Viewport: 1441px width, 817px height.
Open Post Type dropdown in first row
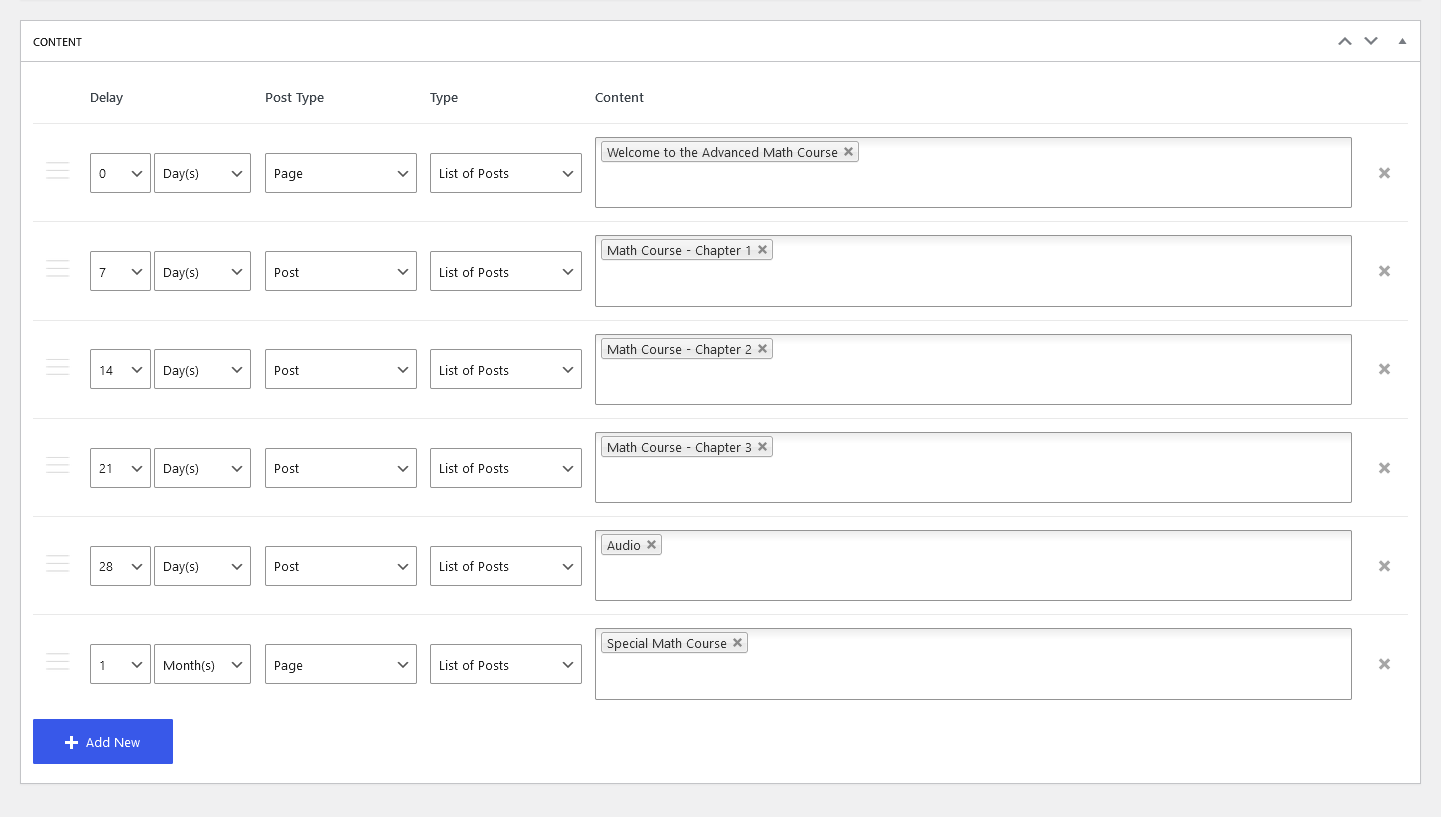click(340, 173)
